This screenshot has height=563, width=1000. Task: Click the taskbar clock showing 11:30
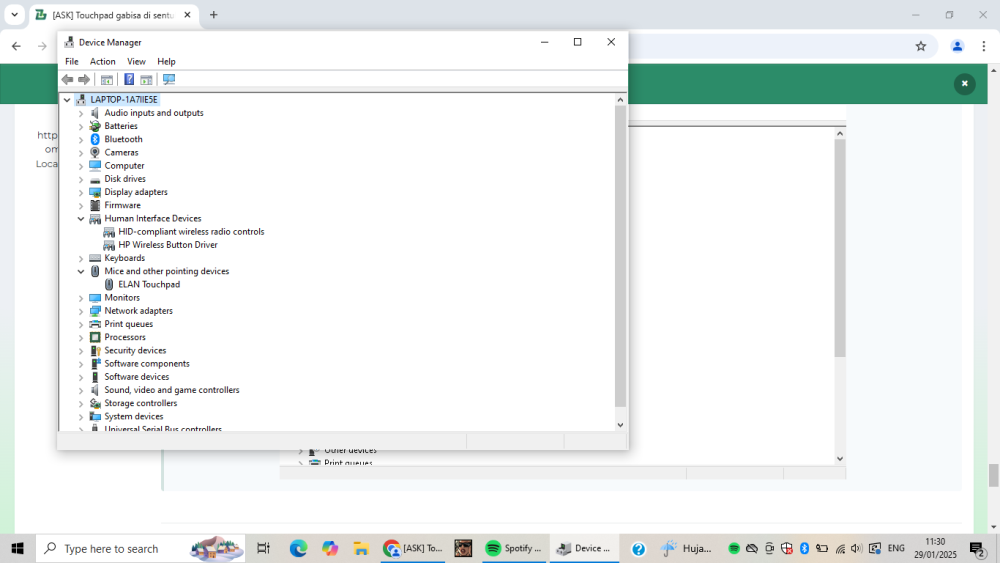(935, 548)
